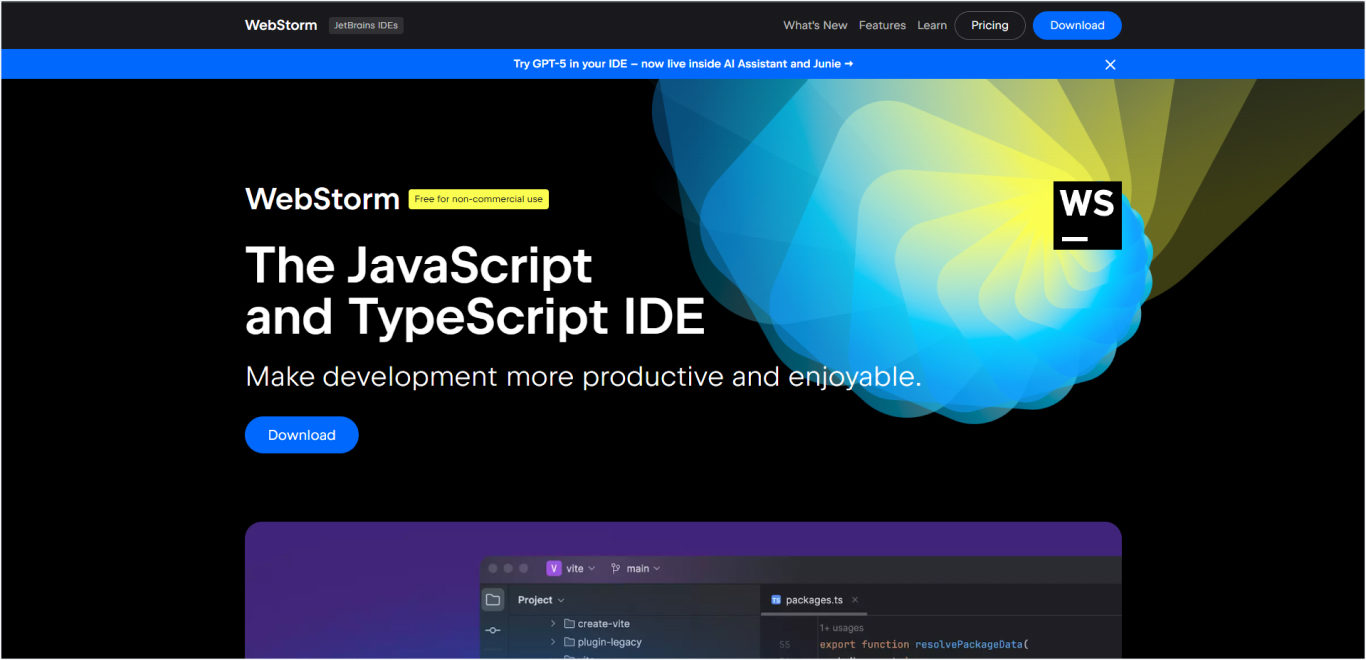Screen dimensions: 1366x660
Task: Open the main branch dropdown
Action: [x=657, y=568]
